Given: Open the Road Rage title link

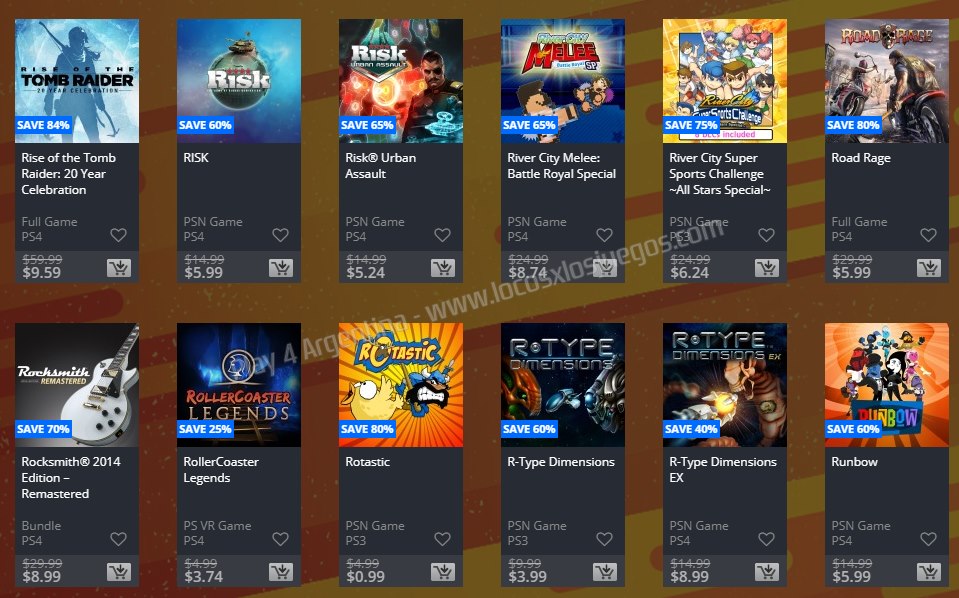Looking at the screenshot, I should tap(861, 158).
